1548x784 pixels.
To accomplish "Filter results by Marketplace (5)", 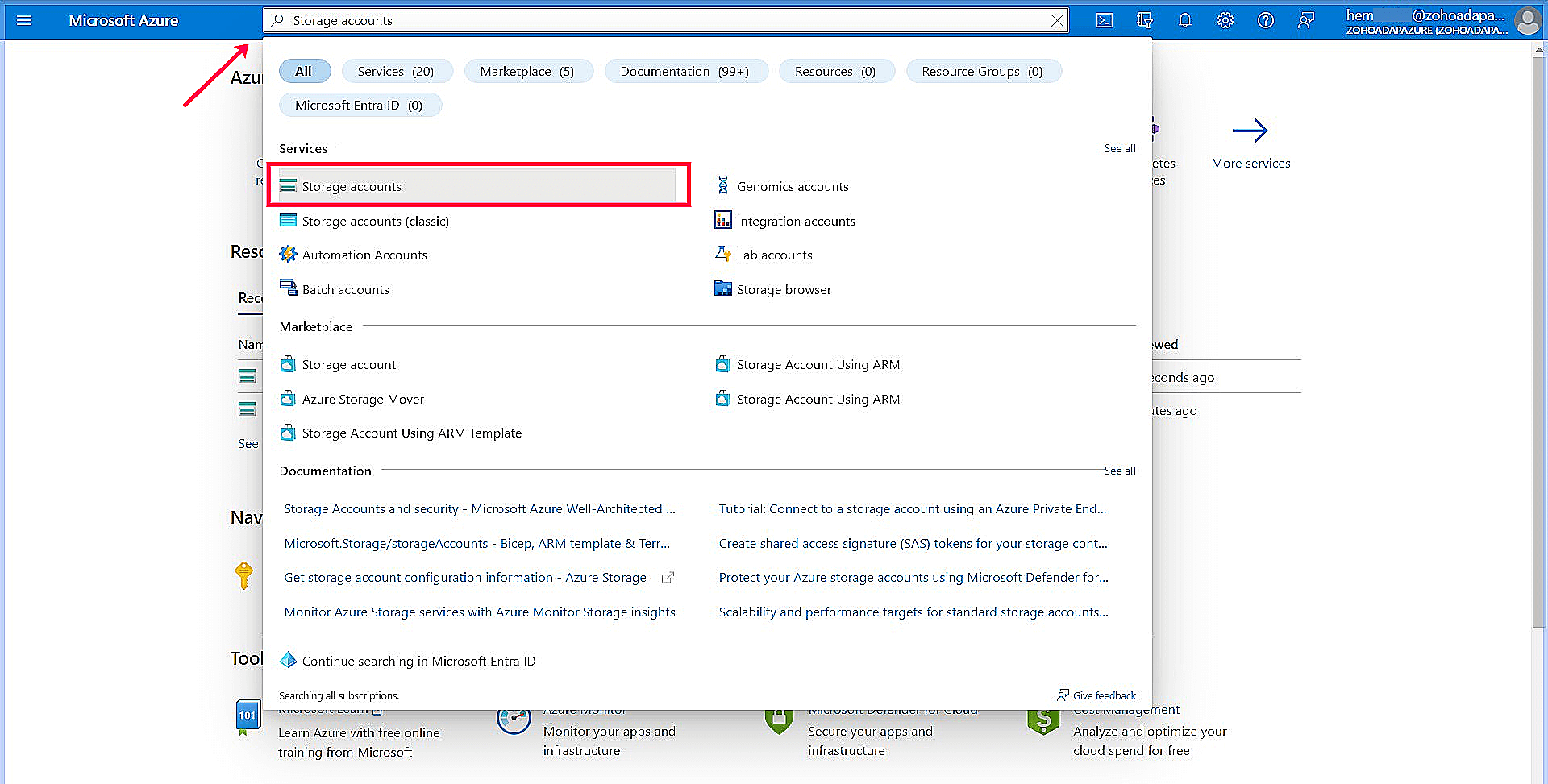I will [528, 71].
